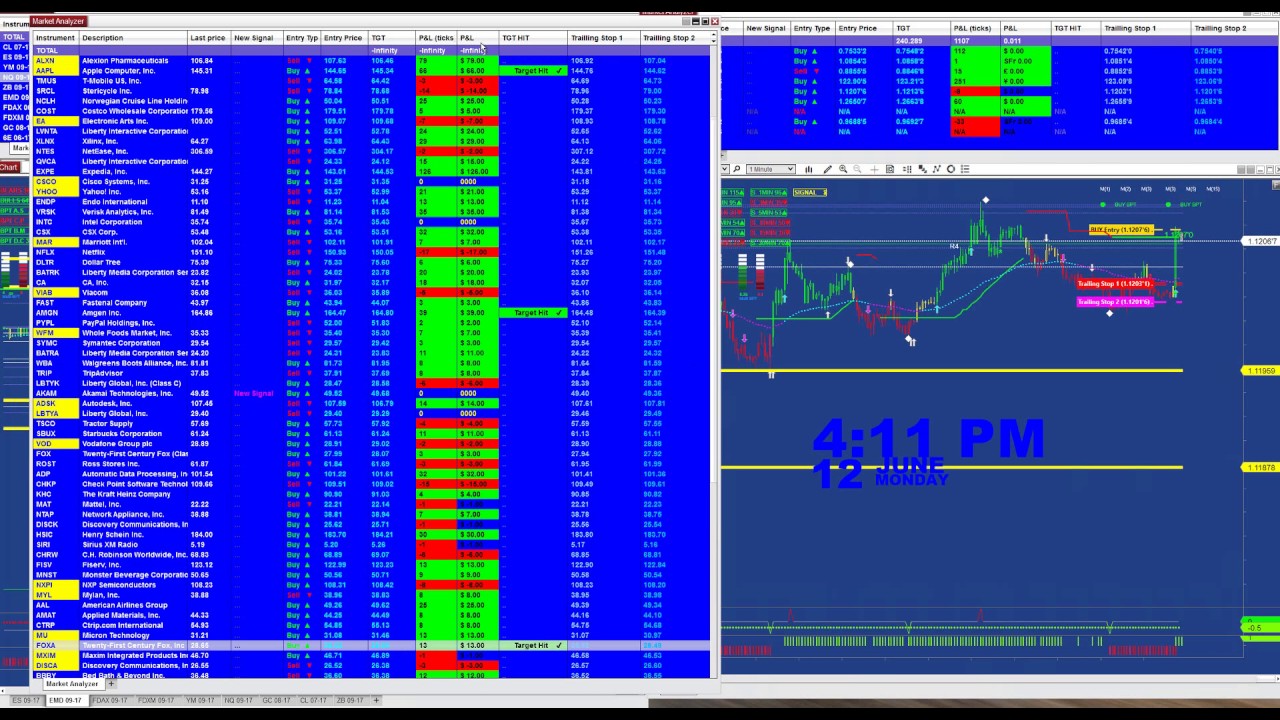Select the EA Electronic Arts instrument cell

click(x=55, y=121)
